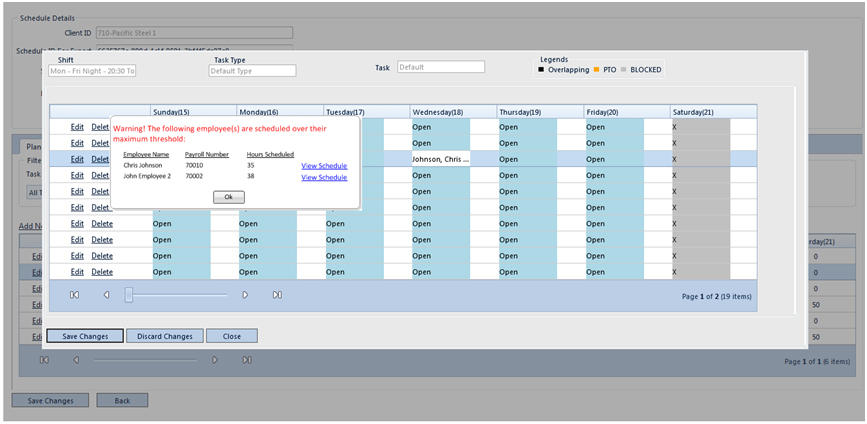Open View Schedule for John Employee 2
The image size is (867, 424).
click(324, 177)
